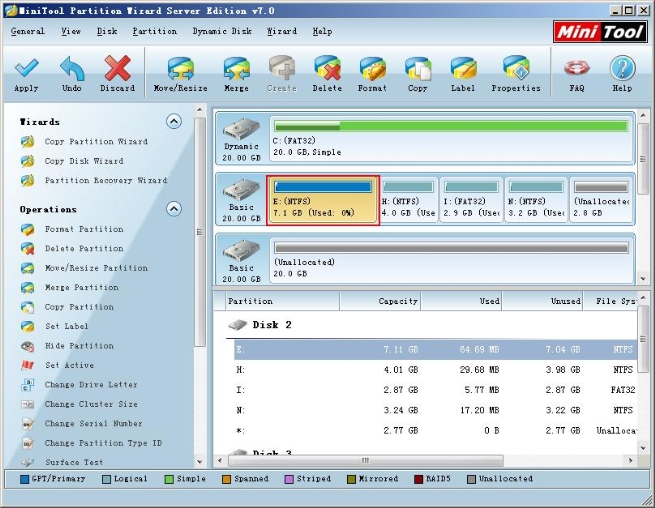655x508 pixels.
Task: Open the General menu
Action: [x=28, y=31]
